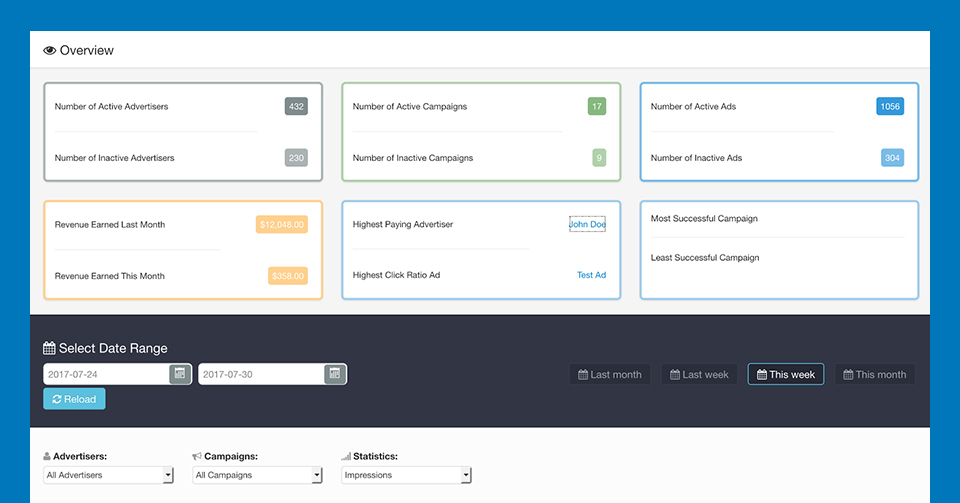Click the 230 inactive advertisers badge
The image size is (960, 503).
click(x=296, y=158)
